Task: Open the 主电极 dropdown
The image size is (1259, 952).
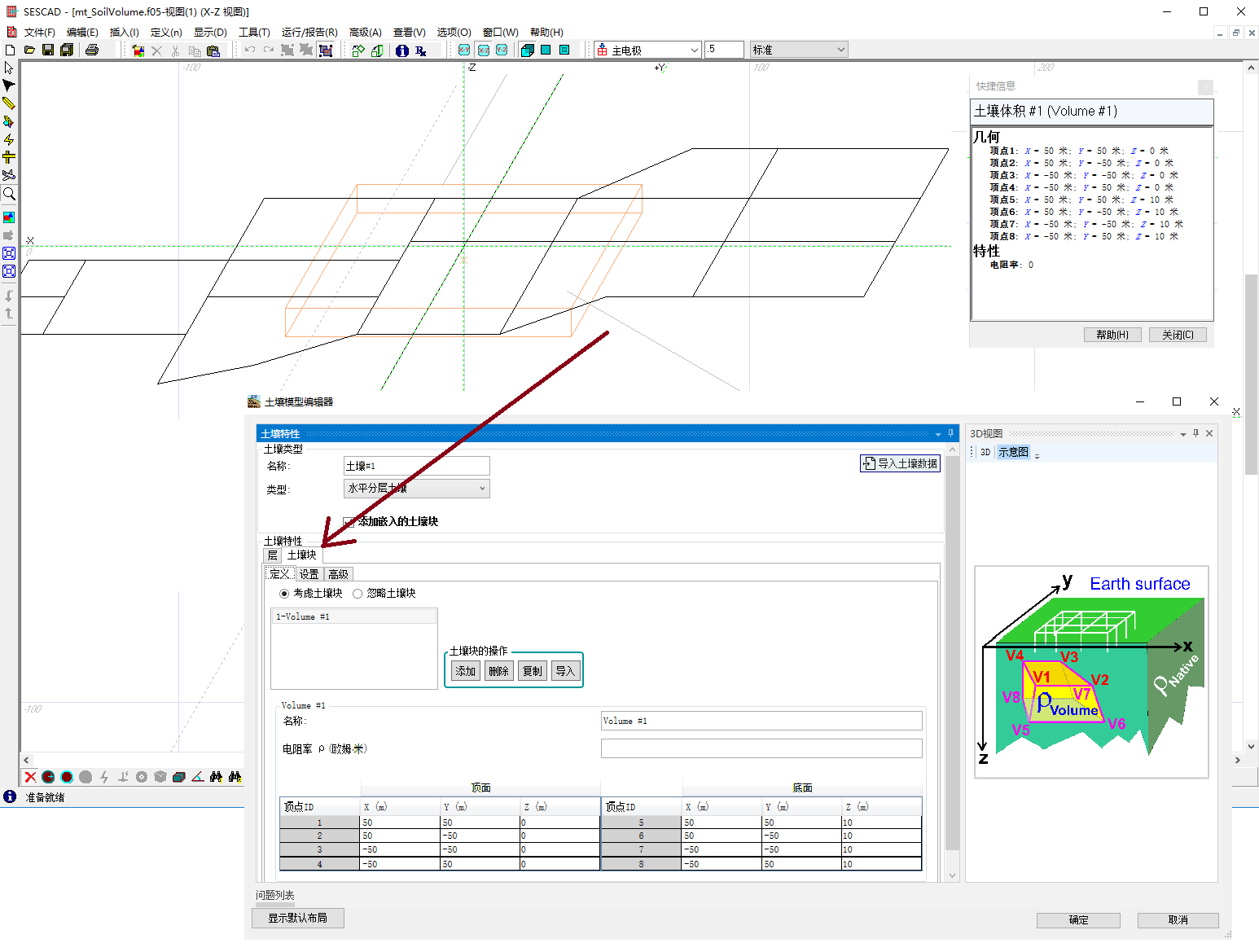Action: (694, 50)
